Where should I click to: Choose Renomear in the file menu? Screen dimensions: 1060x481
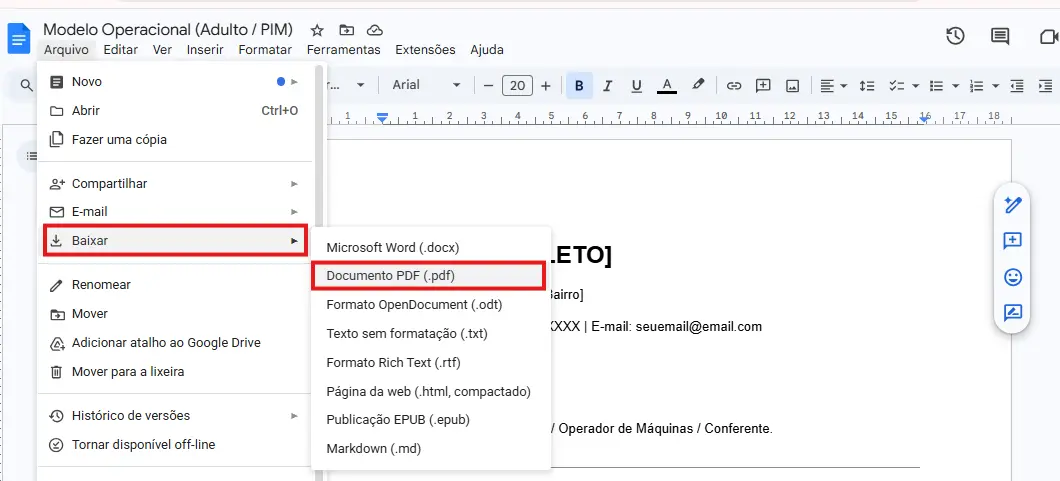[176, 285]
